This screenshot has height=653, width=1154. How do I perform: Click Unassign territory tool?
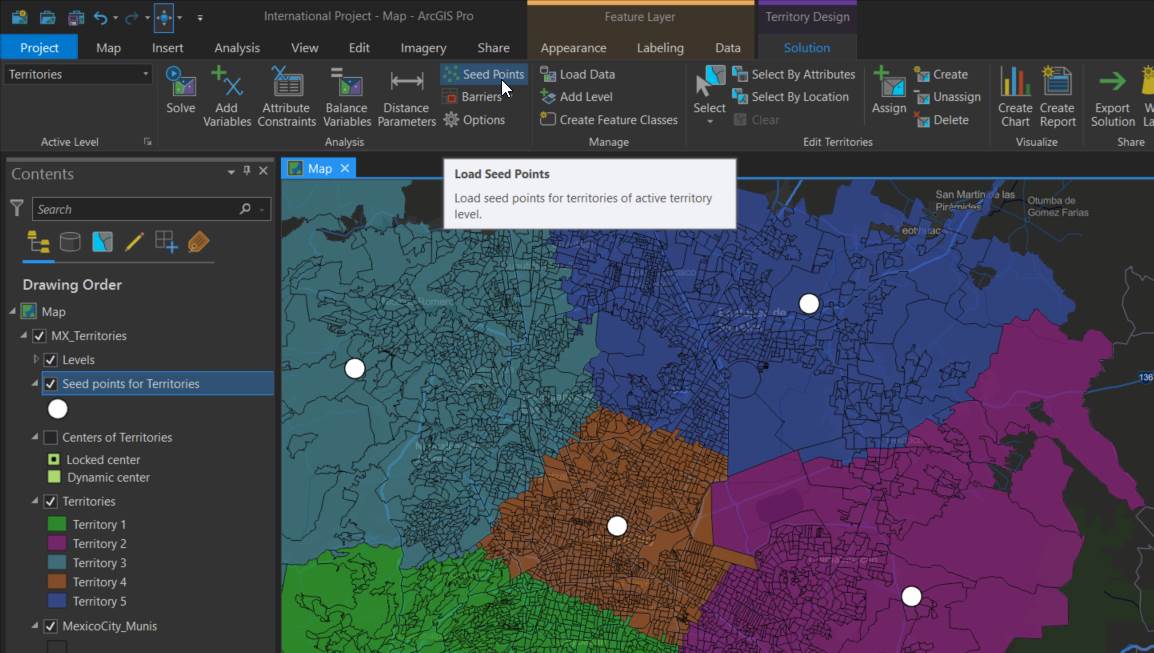point(947,96)
